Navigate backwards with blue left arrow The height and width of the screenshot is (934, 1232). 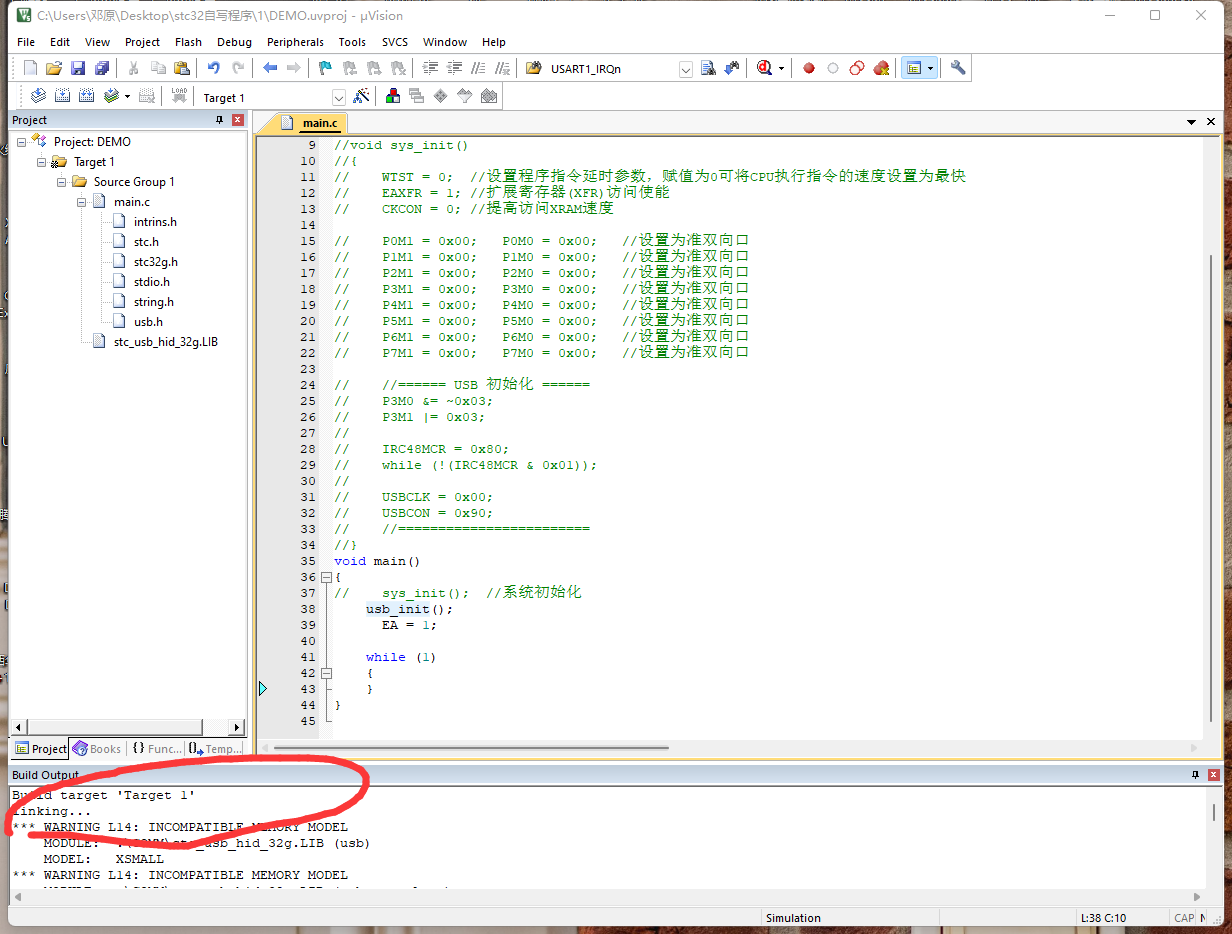[x=270, y=68]
